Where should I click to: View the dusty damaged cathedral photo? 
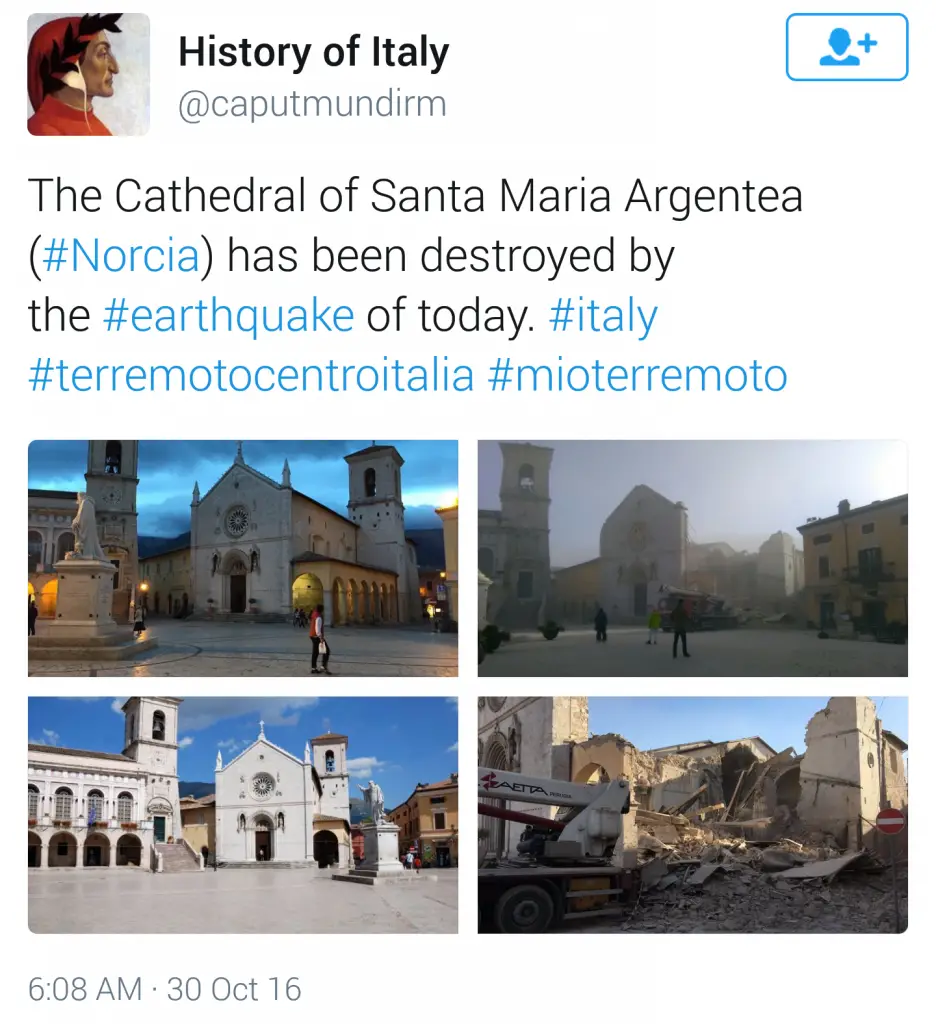point(692,558)
